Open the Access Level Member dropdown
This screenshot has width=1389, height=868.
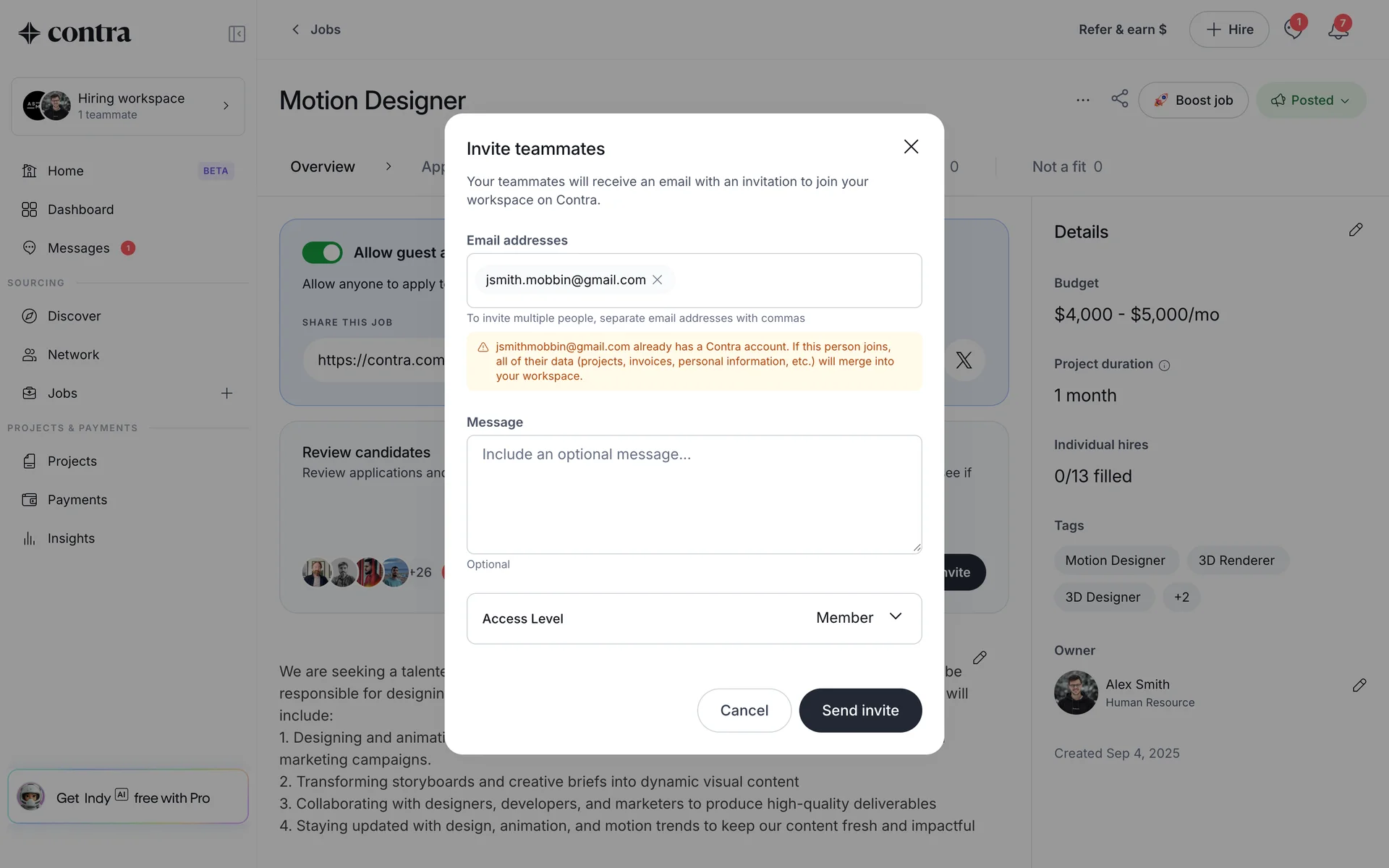click(x=694, y=618)
